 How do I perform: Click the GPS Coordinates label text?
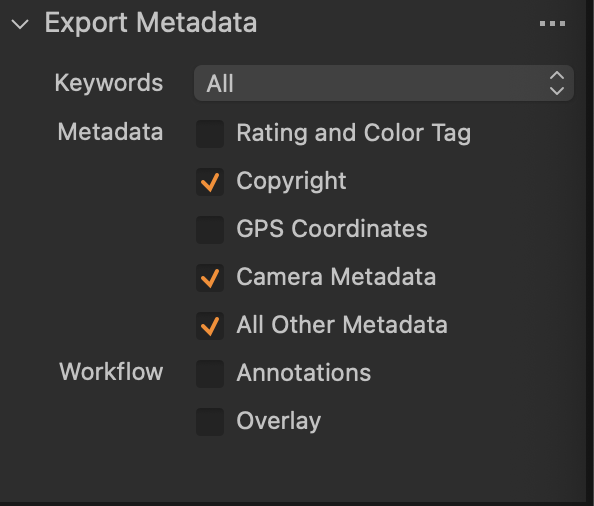[332, 229]
